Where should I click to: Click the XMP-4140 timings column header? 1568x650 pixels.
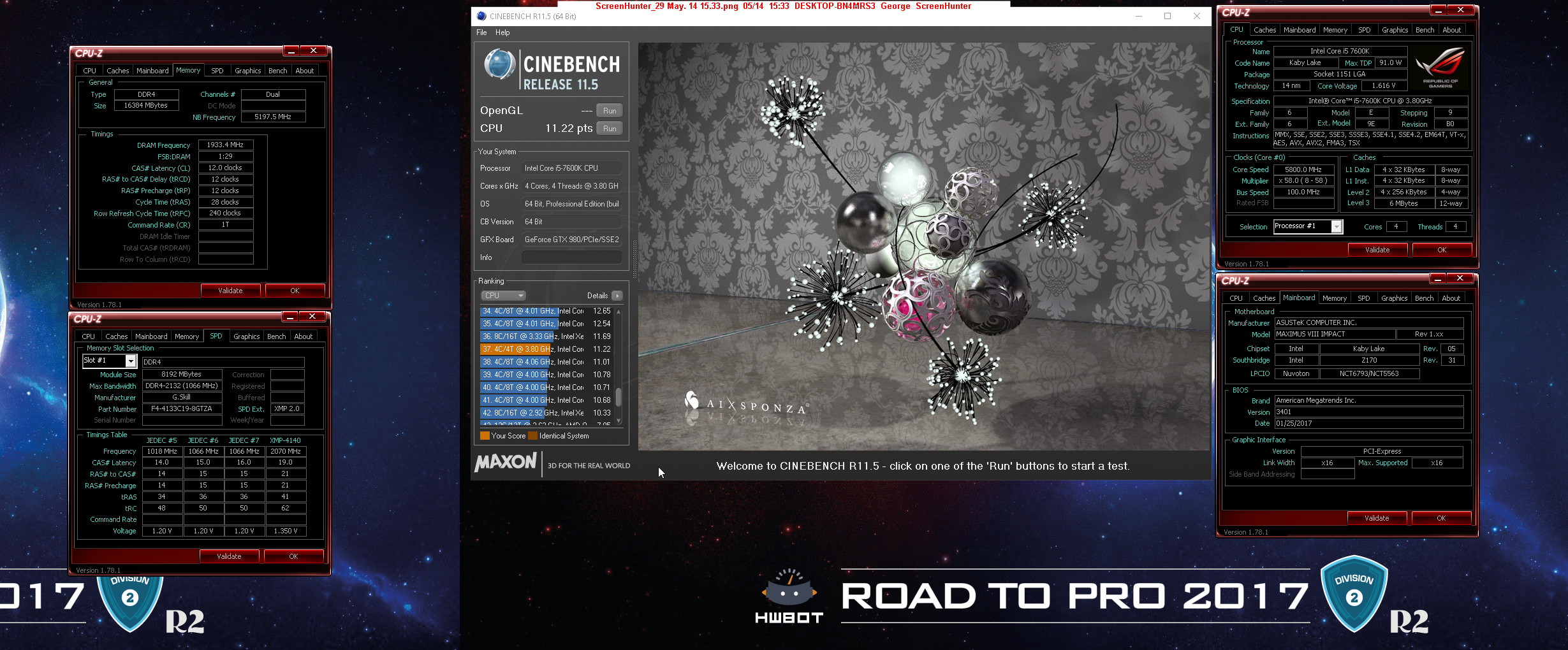point(285,440)
